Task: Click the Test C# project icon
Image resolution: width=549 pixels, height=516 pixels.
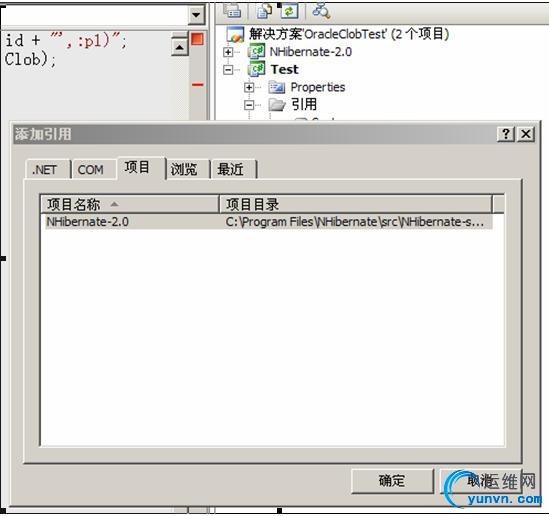Action: [256, 69]
